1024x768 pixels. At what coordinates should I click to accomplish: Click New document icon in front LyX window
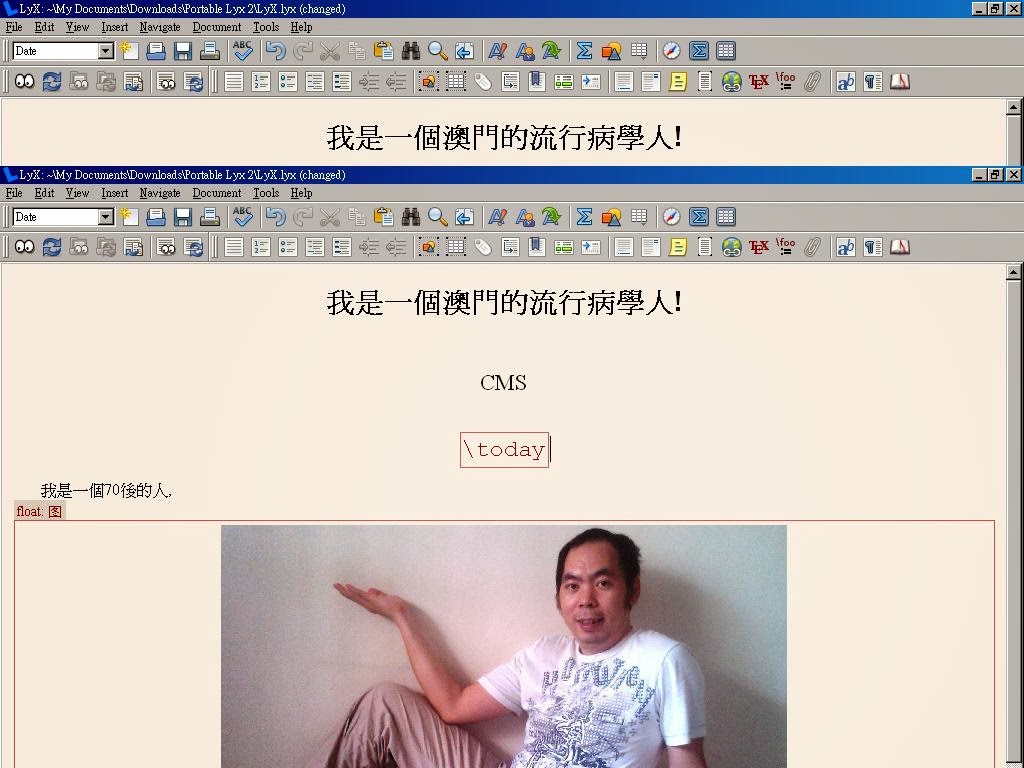pos(129,217)
